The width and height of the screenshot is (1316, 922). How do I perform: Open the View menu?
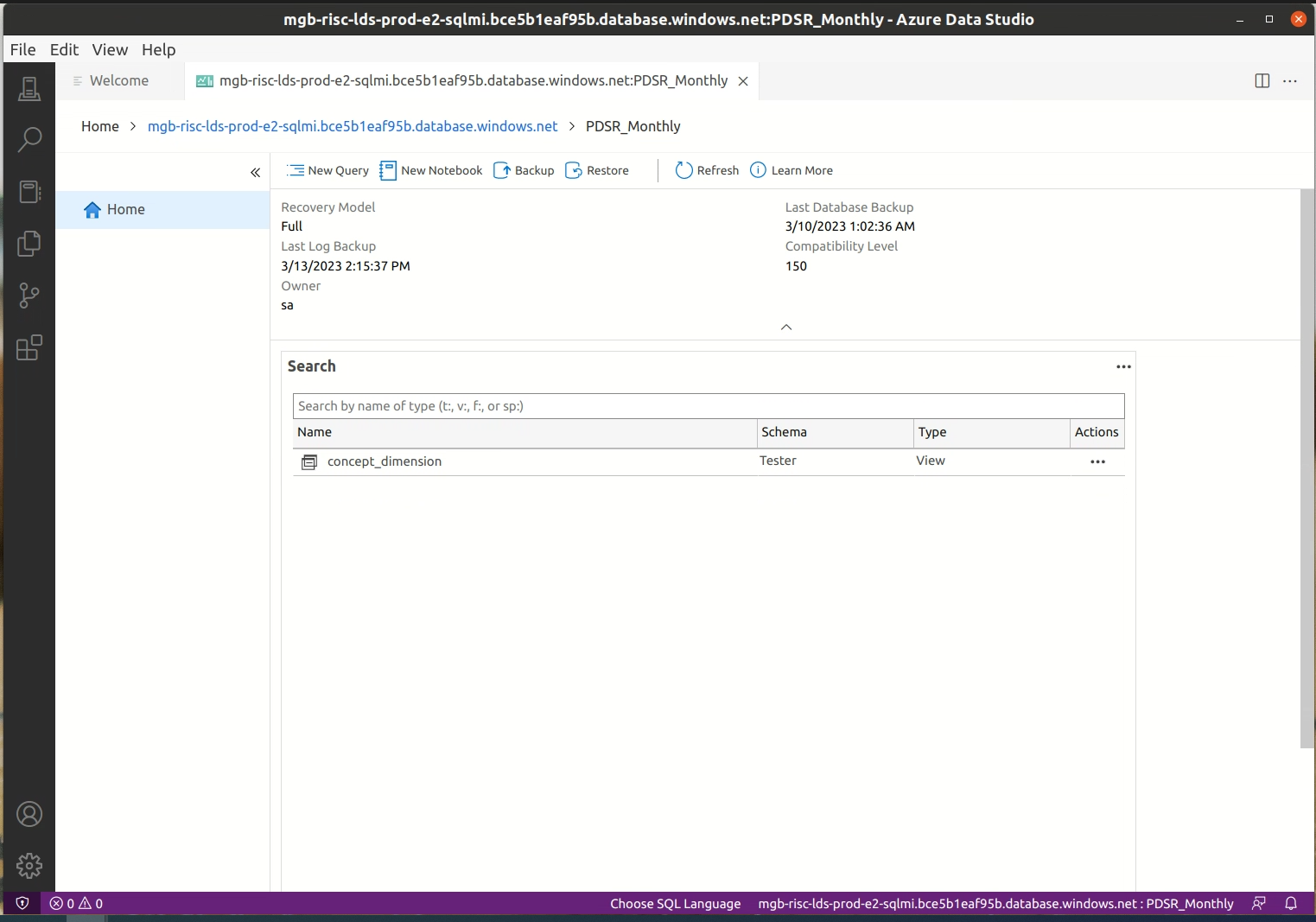click(110, 49)
